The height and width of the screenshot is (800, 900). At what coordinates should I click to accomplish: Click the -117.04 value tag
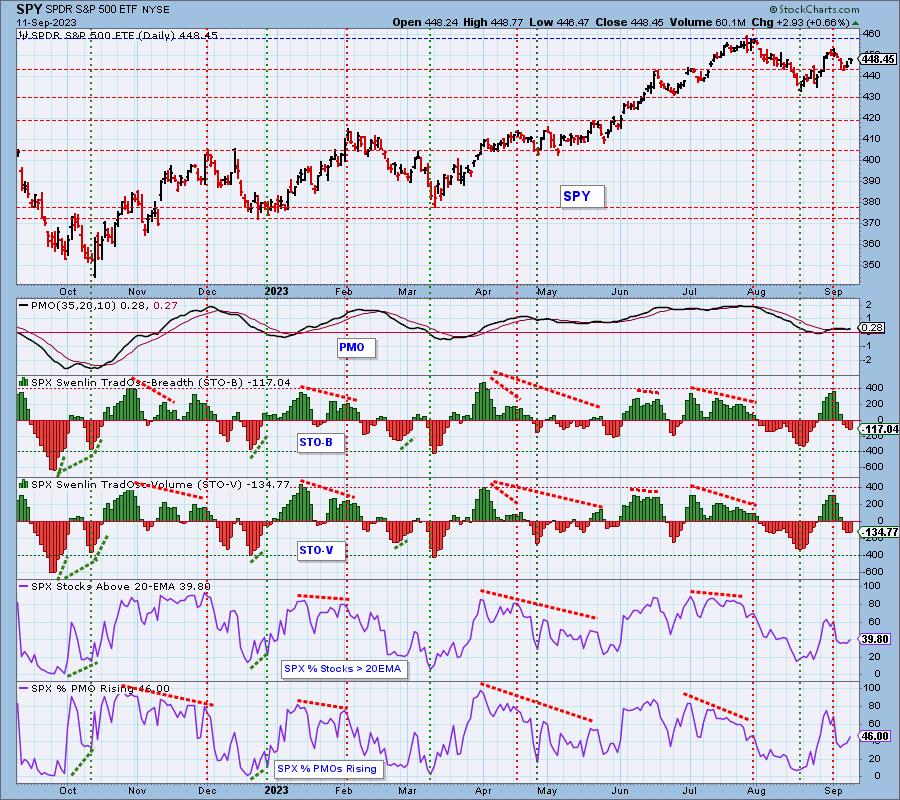[879, 429]
